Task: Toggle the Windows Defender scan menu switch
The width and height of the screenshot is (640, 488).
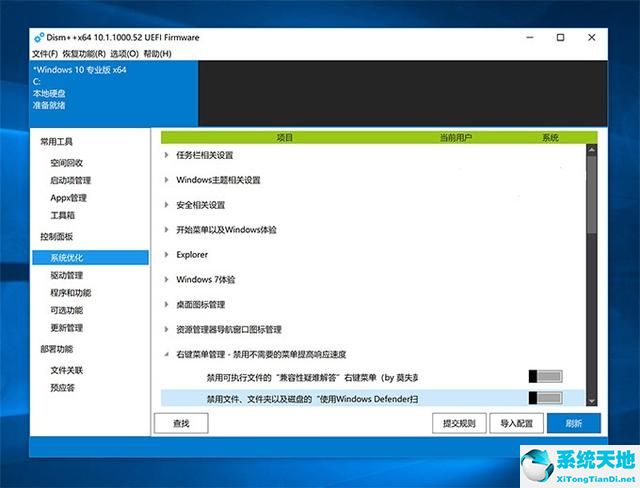Action: [545, 398]
